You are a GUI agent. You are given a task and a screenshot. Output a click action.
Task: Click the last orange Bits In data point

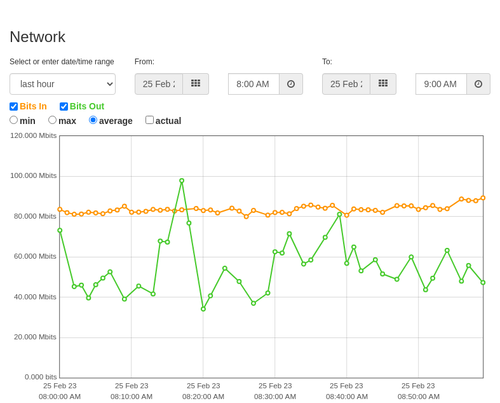click(483, 198)
